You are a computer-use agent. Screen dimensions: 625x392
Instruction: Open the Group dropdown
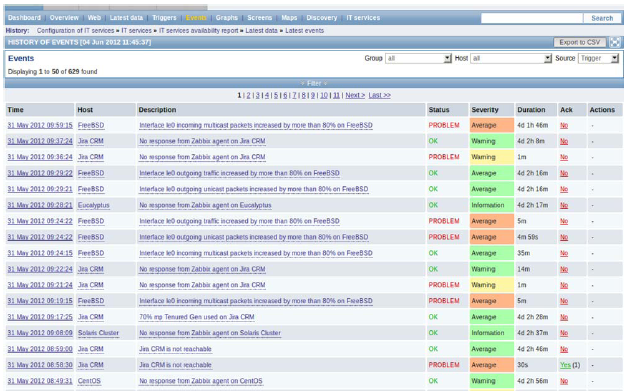(418, 59)
